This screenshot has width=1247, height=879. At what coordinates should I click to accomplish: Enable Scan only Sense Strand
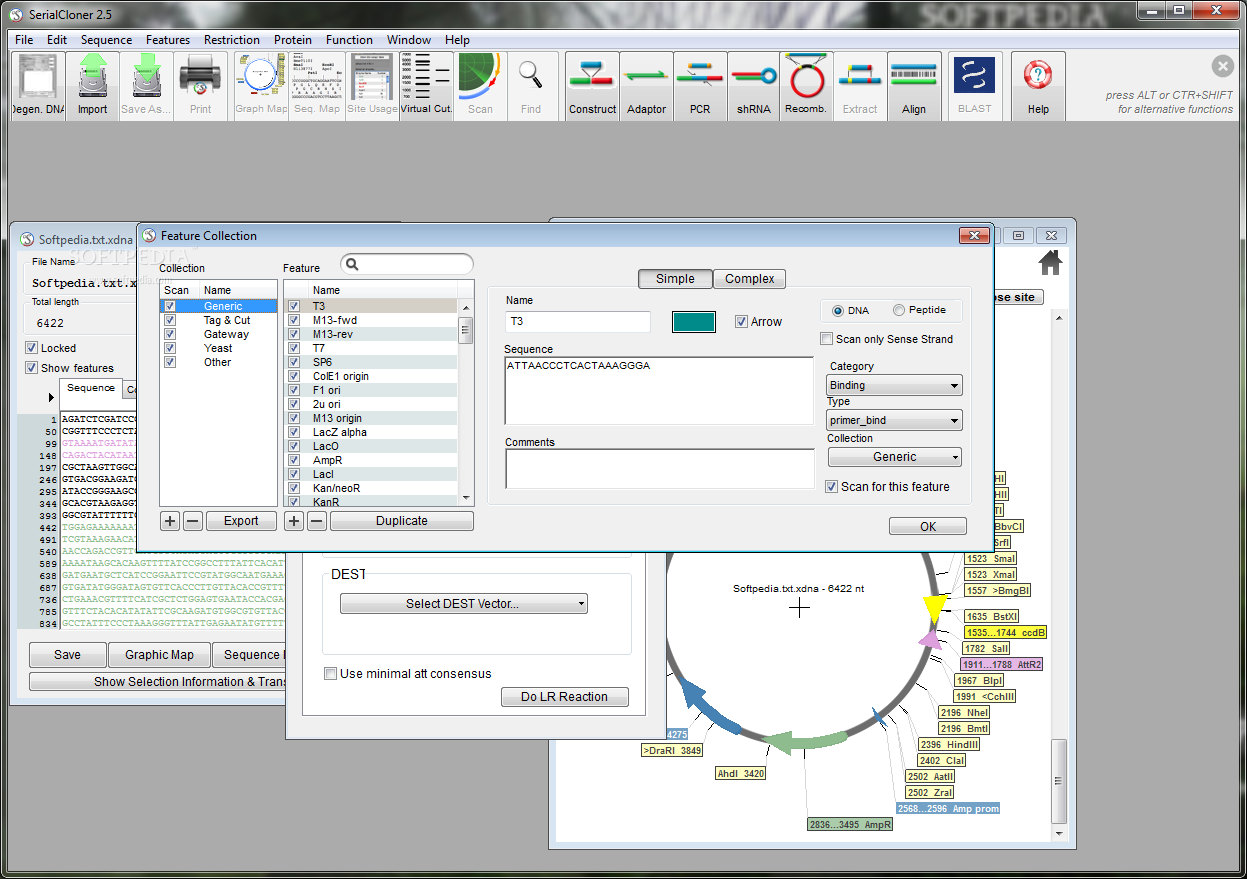point(826,339)
